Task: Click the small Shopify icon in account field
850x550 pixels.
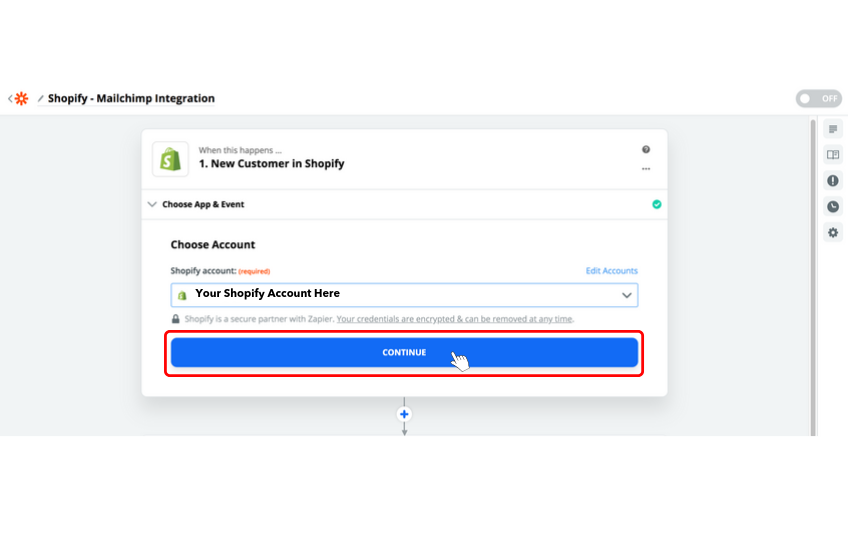Action: (182, 295)
